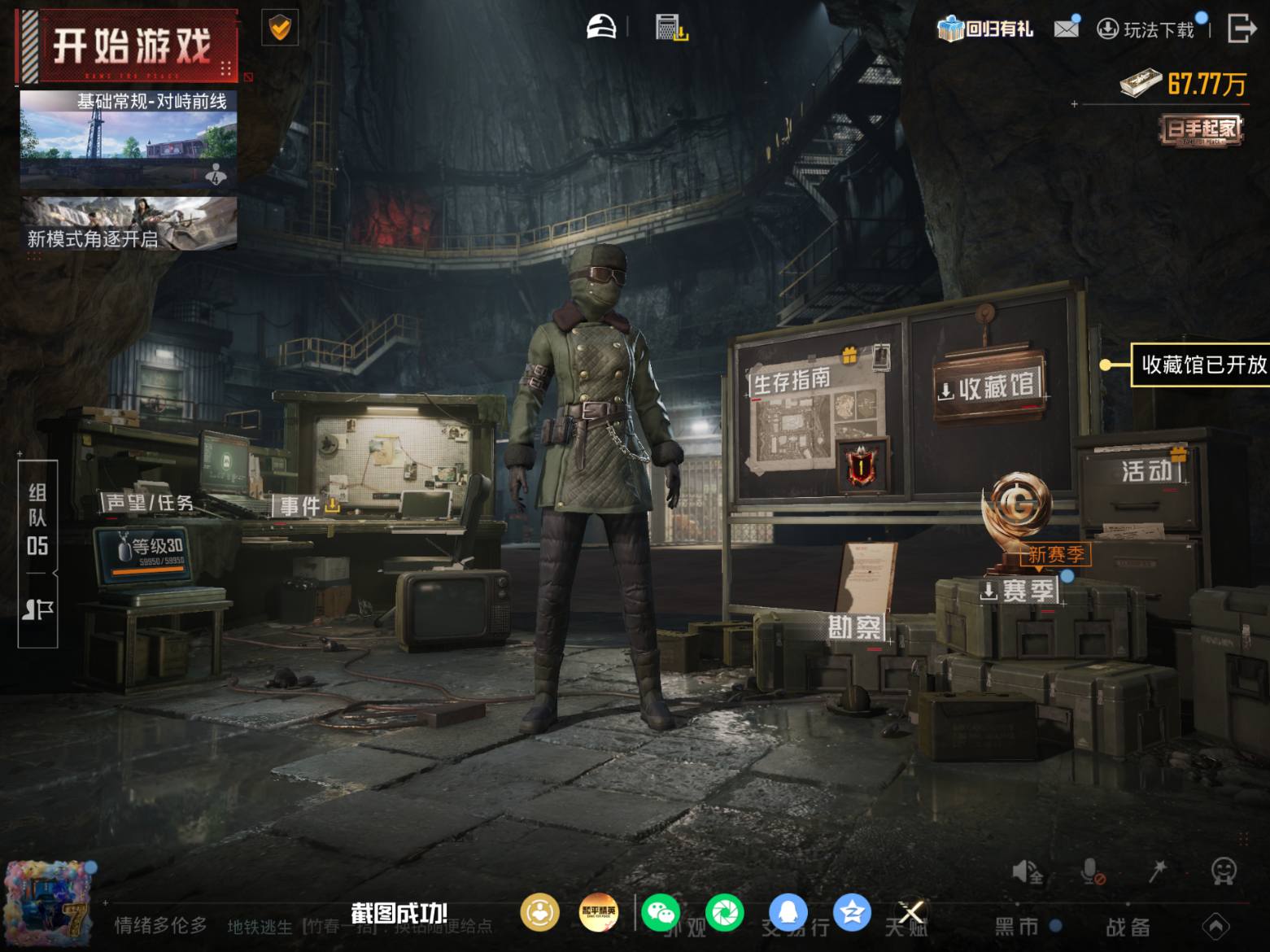This screenshot has height=952, width=1270.
Task: Share screenshot to game friends icon
Action: point(539,913)
